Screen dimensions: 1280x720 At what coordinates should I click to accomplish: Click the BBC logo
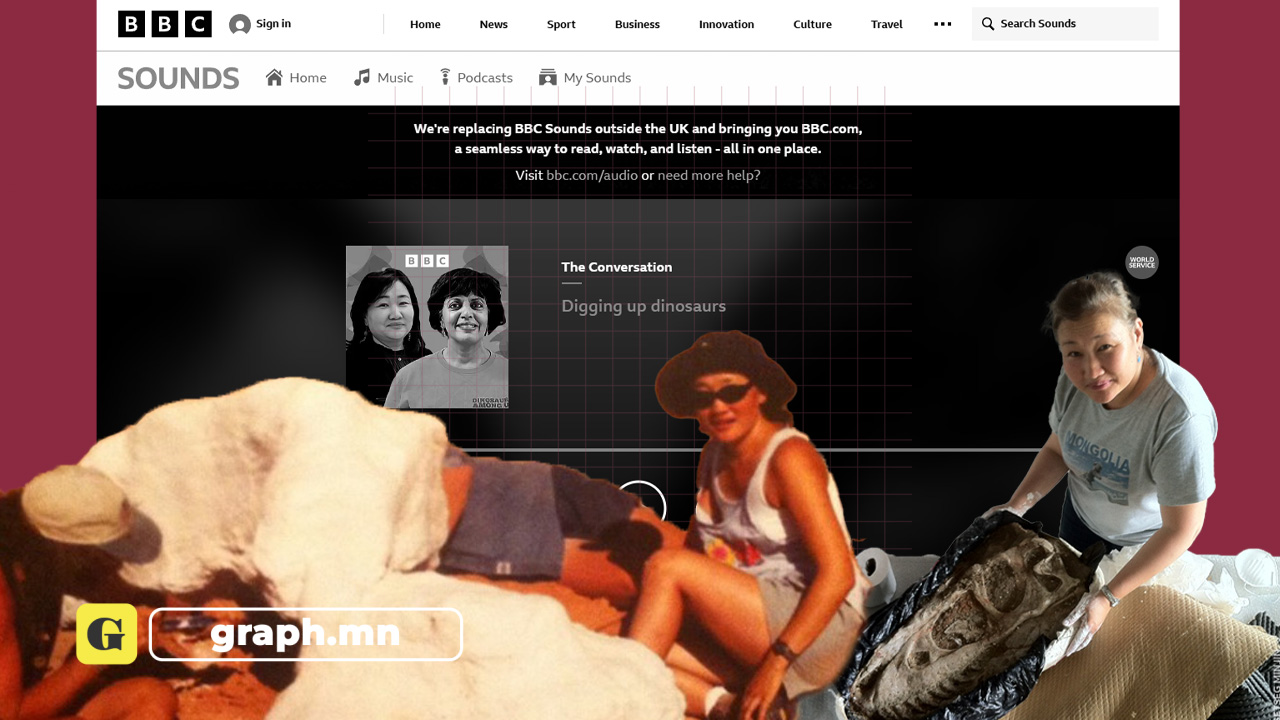(x=164, y=24)
